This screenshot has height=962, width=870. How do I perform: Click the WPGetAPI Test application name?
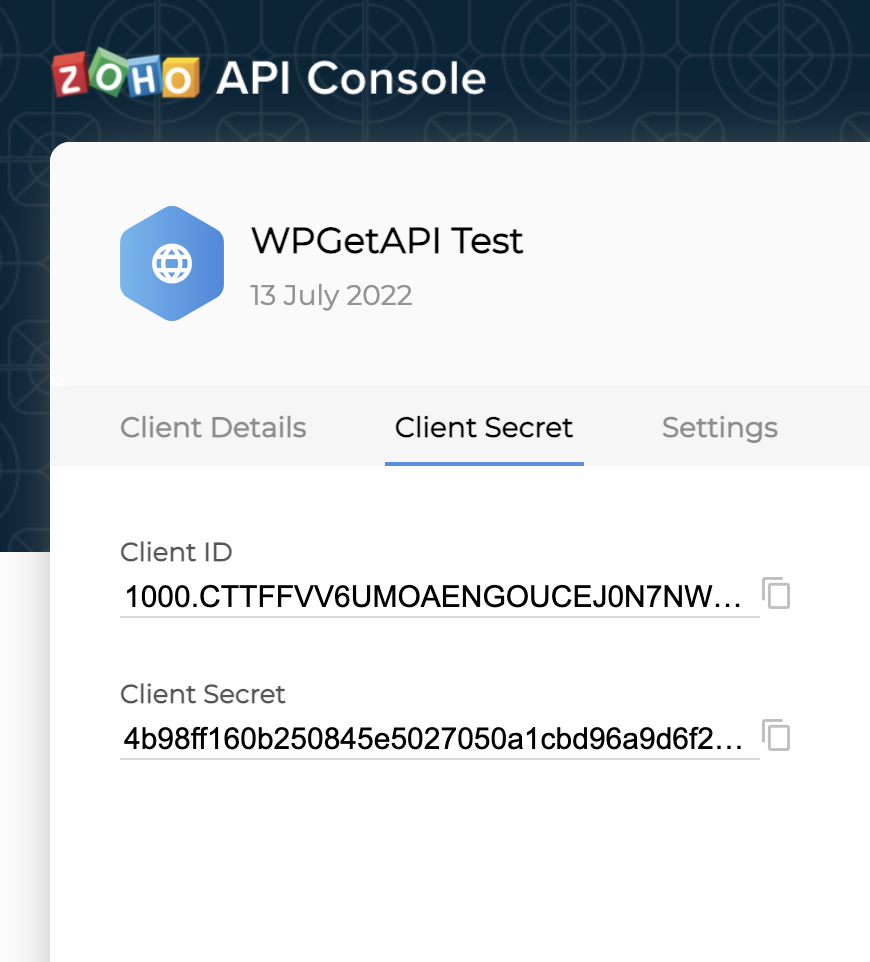[x=387, y=240]
